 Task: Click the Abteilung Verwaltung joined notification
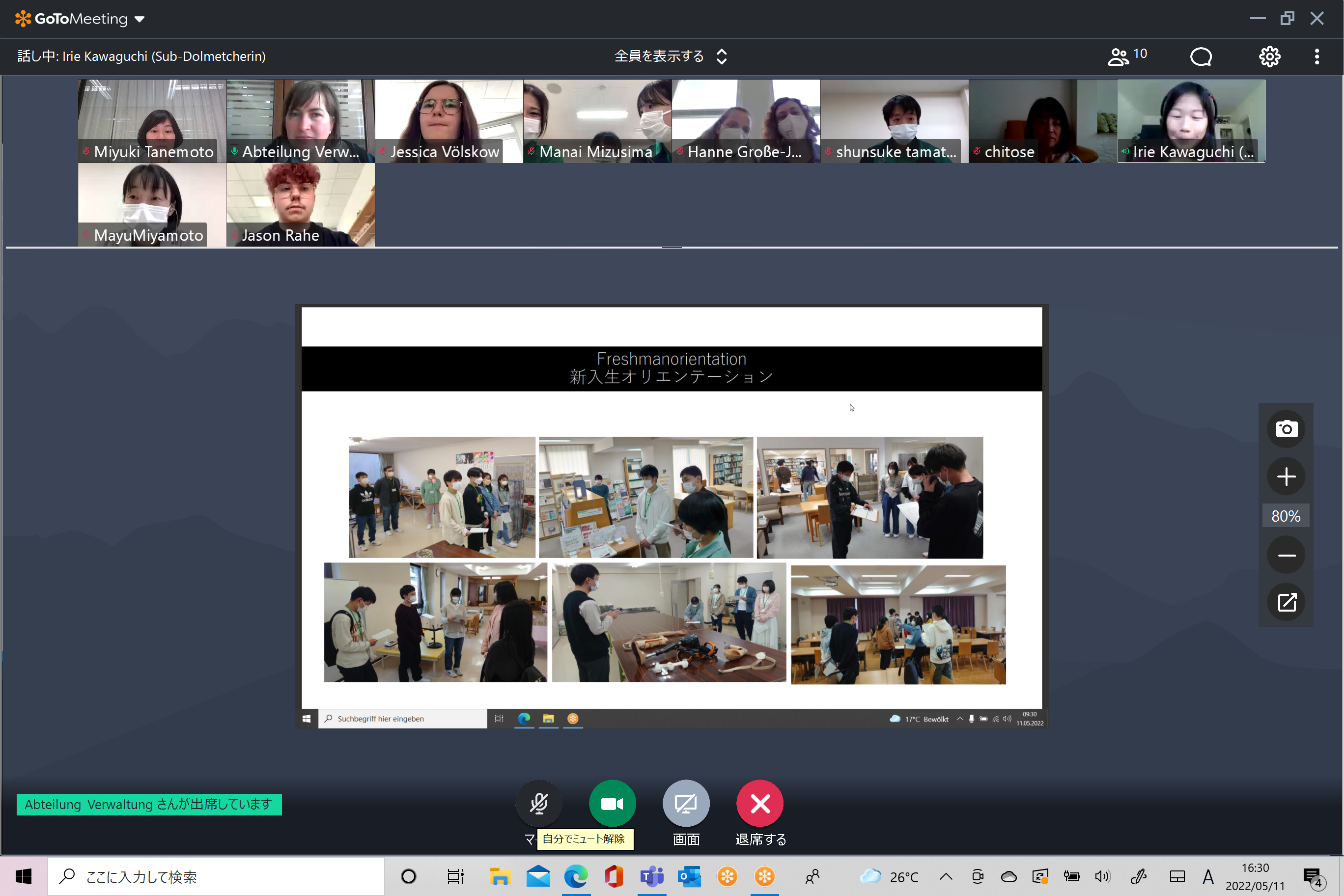(x=149, y=804)
